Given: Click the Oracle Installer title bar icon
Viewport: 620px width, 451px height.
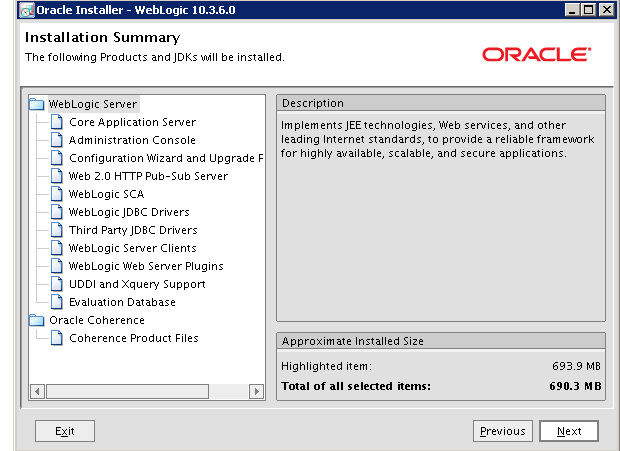Looking at the screenshot, I should pyautogui.click(x=27, y=10).
